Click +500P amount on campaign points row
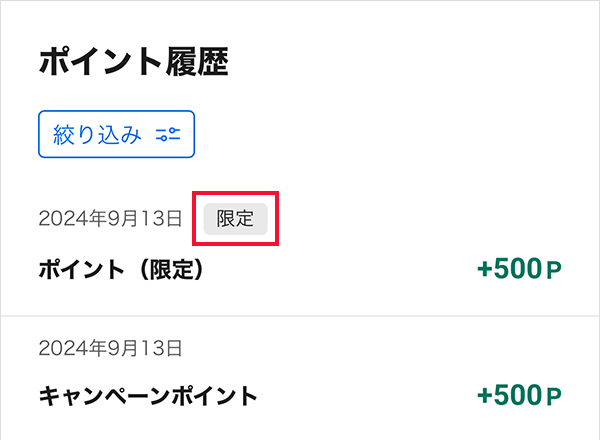The image size is (600, 440). (519, 395)
